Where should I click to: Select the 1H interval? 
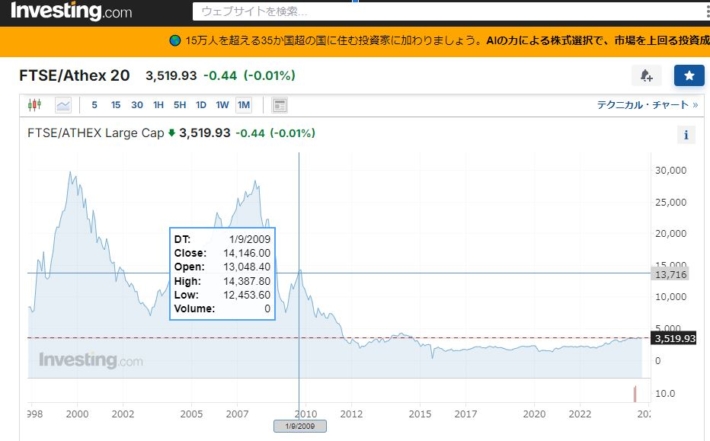pos(158,105)
